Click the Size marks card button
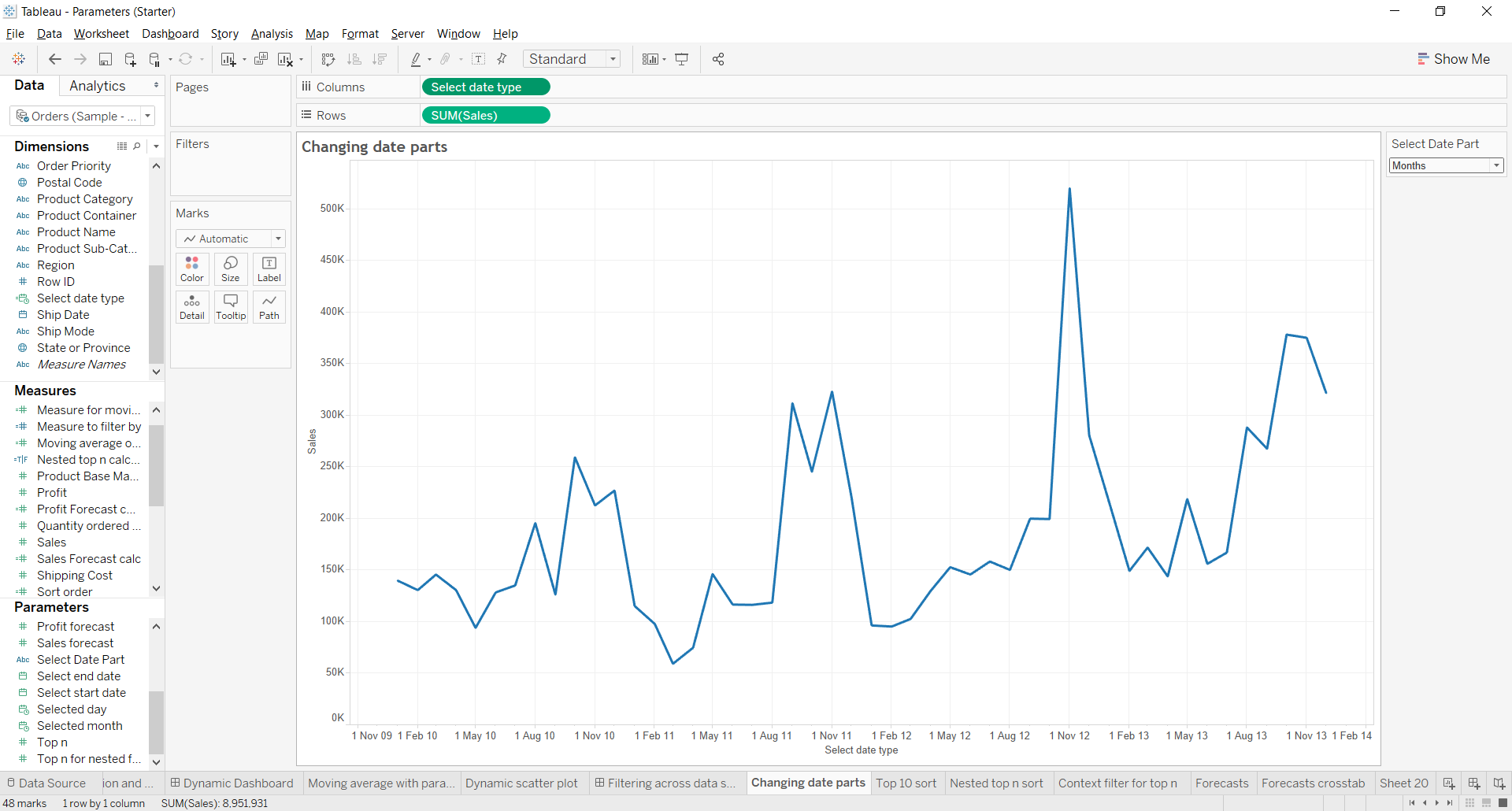 point(231,269)
